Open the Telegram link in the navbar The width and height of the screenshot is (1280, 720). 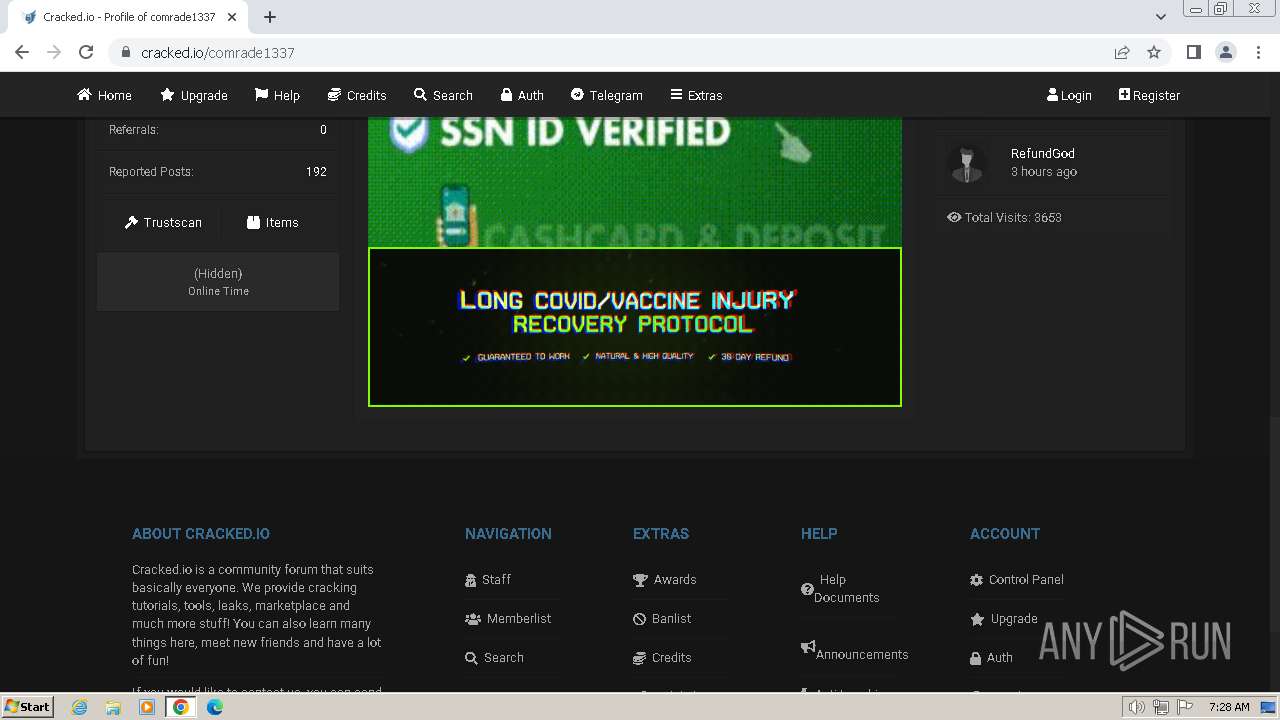tap(607, 95)
